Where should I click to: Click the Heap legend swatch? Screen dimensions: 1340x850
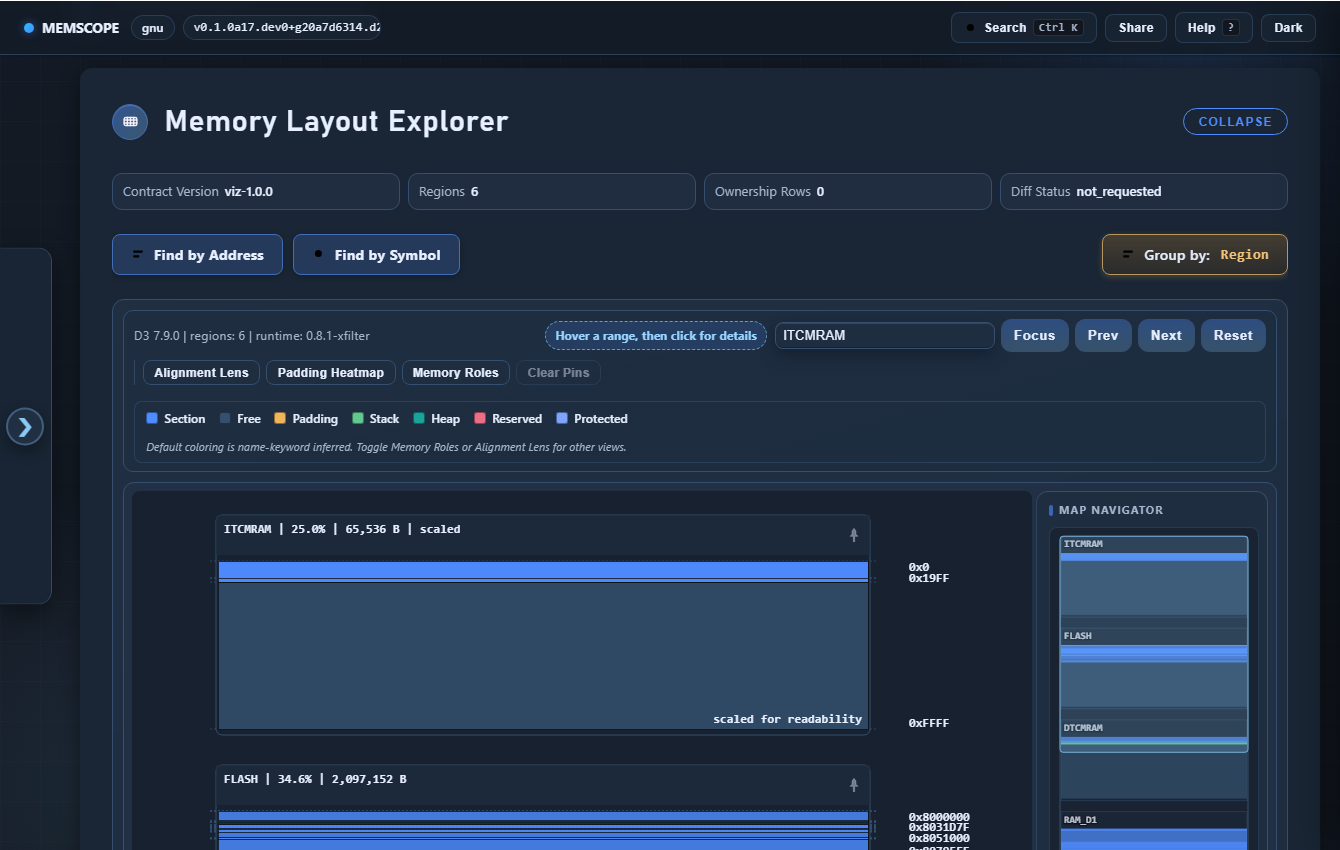point(419,419)
